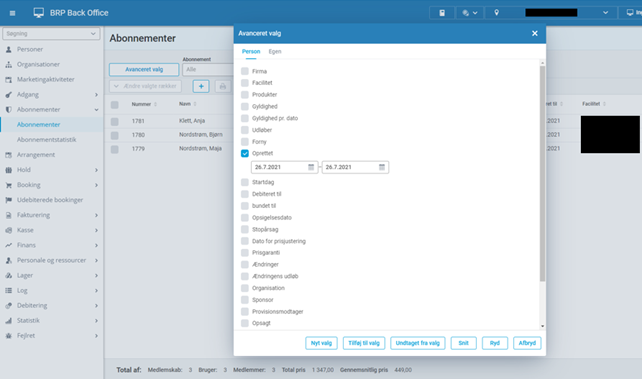Click the Tilføj til valg button
This screenshot has width=642, height=379.
coord(364,343)
